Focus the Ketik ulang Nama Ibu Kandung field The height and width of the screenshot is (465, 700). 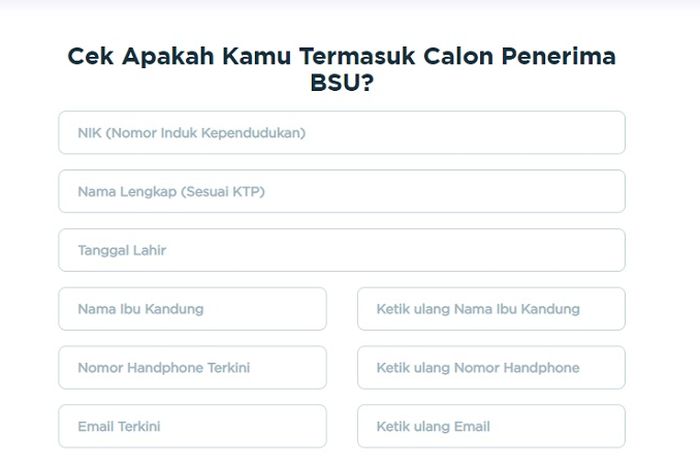click(x=491, y=309)
